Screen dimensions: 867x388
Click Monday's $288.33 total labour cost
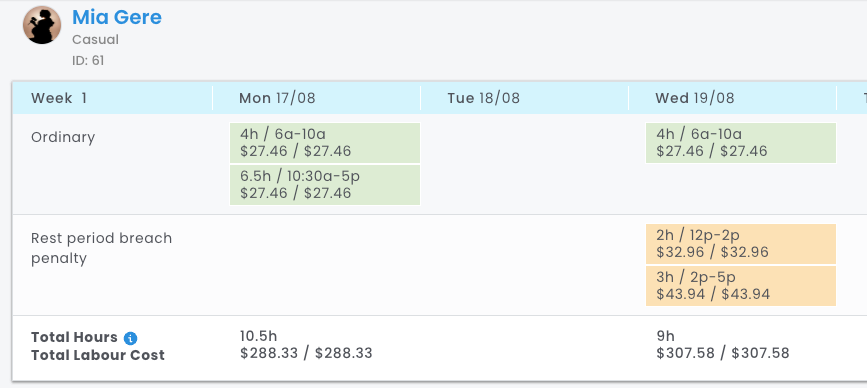click(306, 353)
